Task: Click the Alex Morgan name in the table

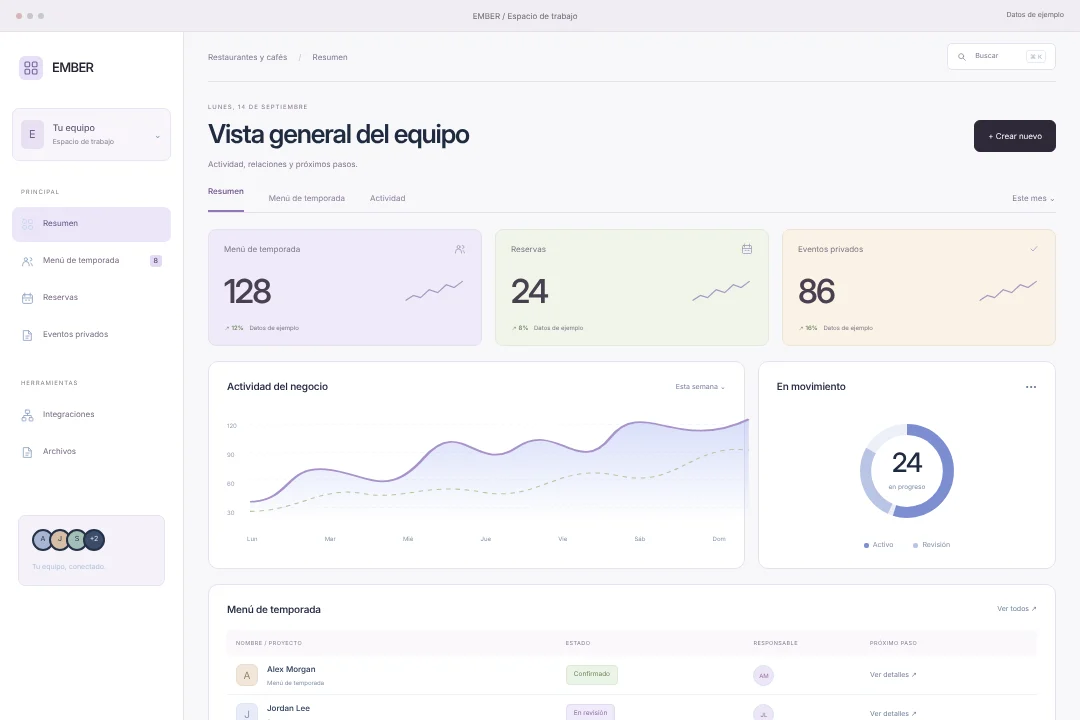Action: click(x=291, y=670)
